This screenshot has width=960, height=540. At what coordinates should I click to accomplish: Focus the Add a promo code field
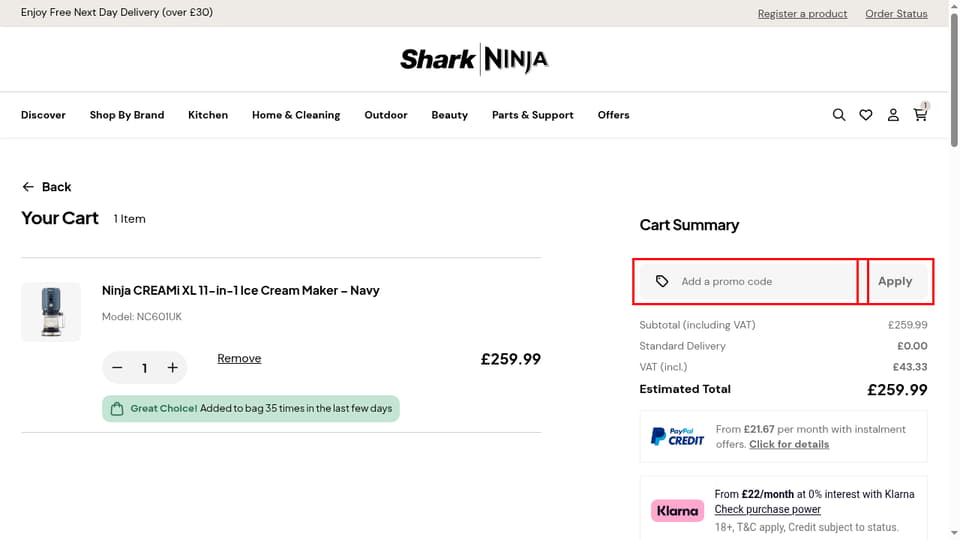[x=749, y=281]
